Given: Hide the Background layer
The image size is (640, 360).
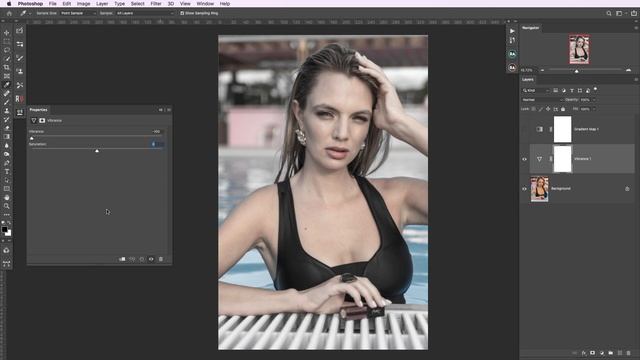Looking at the screenshot, I should (x=524, y=189).
